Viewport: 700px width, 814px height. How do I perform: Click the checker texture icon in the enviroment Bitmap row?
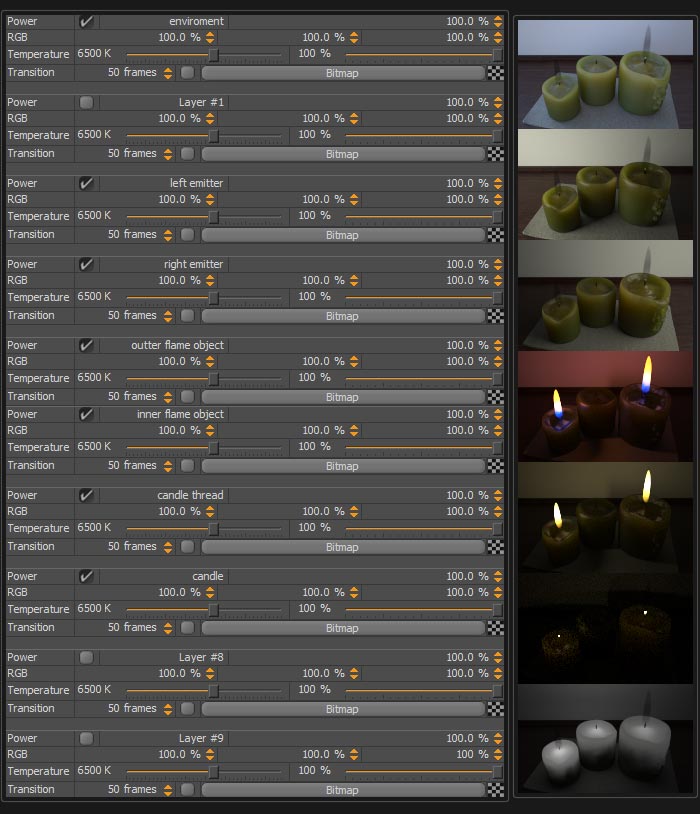(x=495, y=73)
